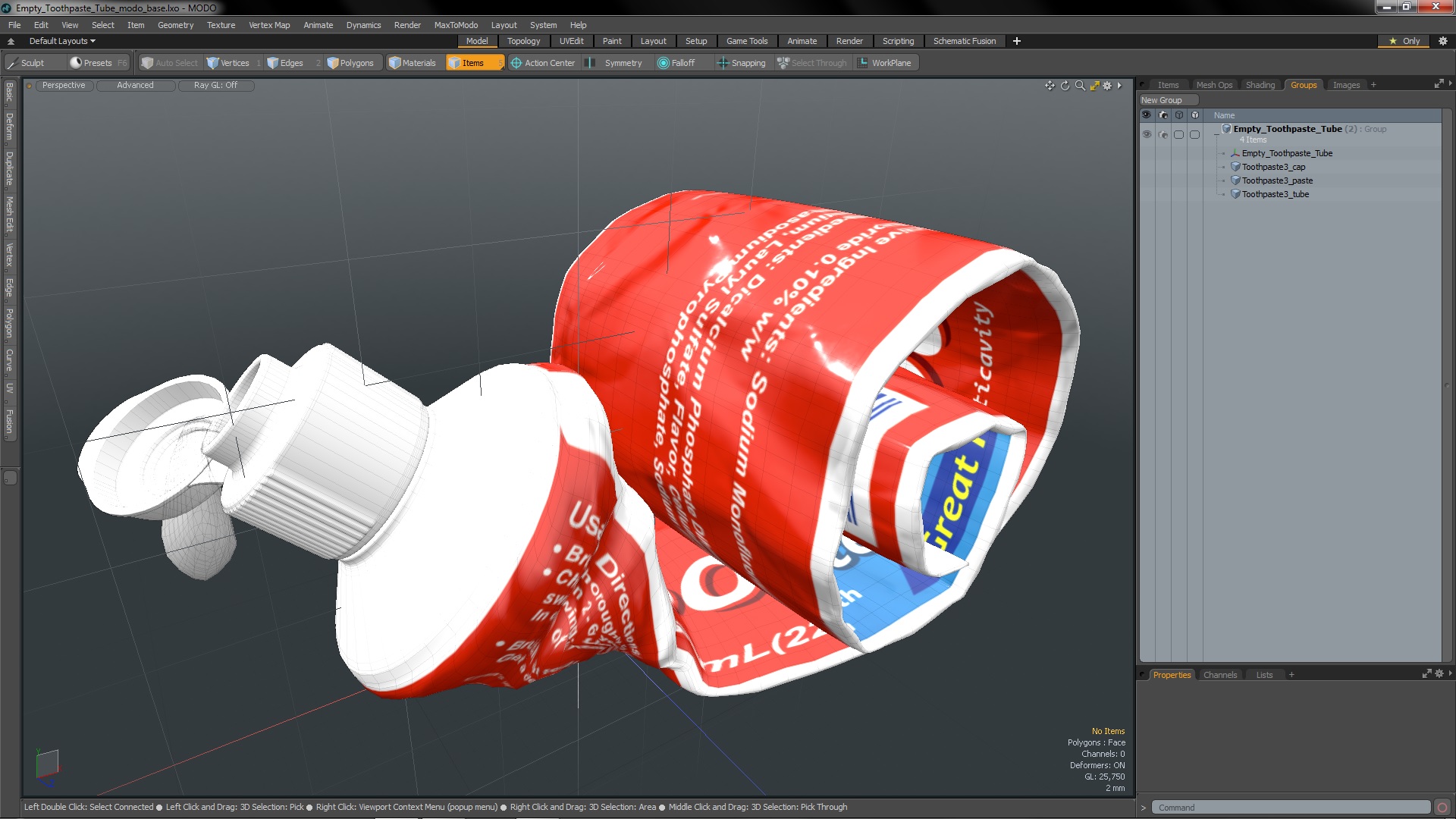1456x819 pixels.
Task: Toggle first checkbox in Empty_Toothpaste_Tube group row
Action: coord(1178,134)
